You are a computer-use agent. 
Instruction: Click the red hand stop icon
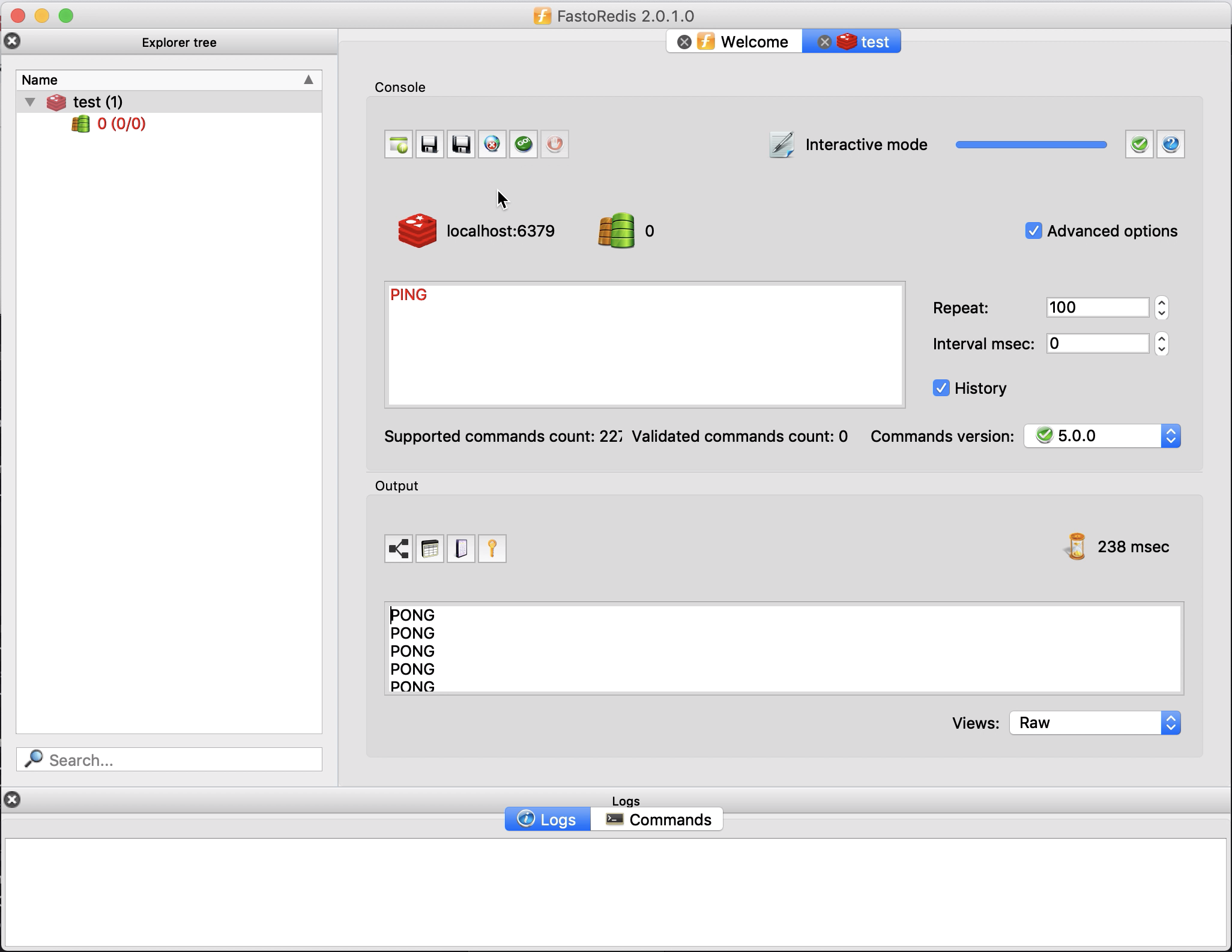pyautogui.click(x=555, y=144)
